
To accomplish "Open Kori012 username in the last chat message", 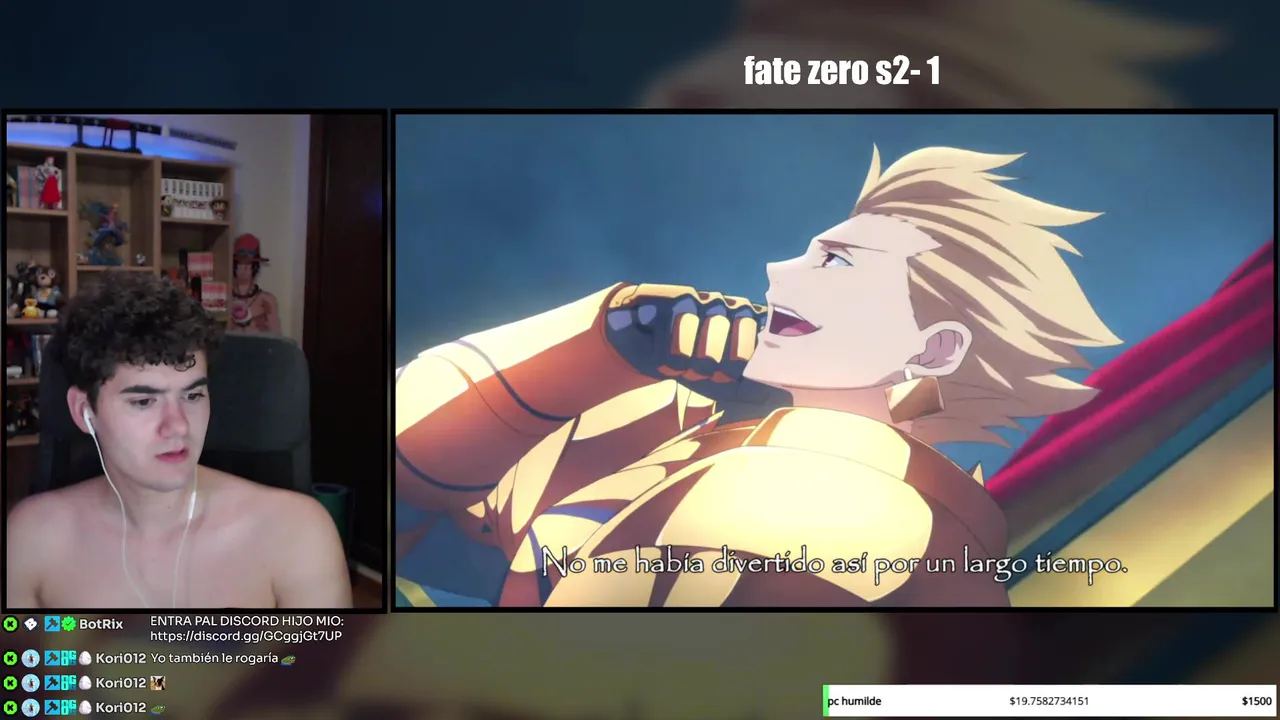I will tap(121, 708).
